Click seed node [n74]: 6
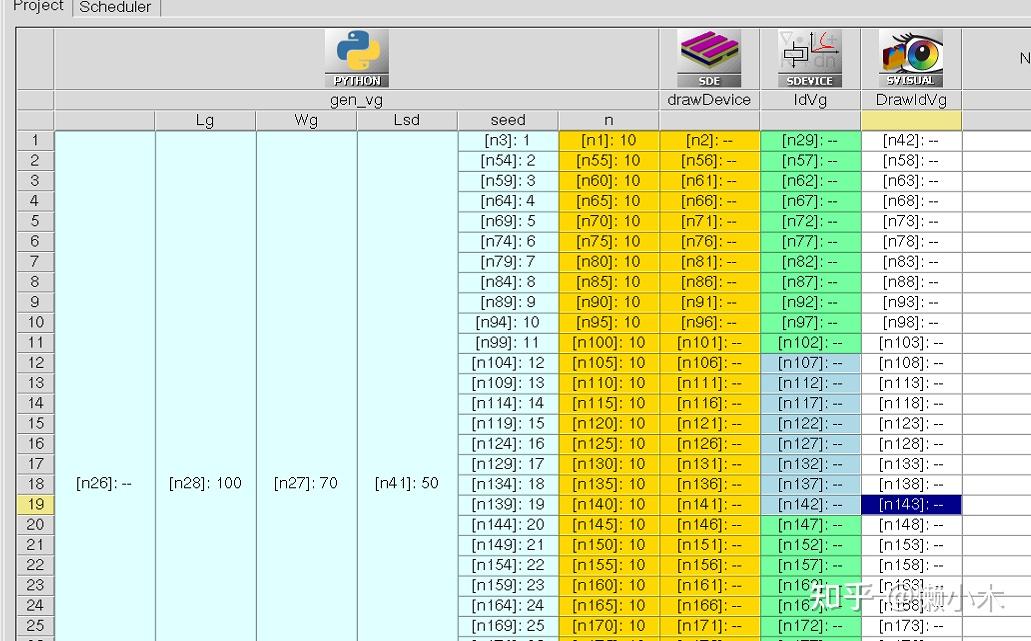Screen dimensions: 1031x641 (508, 242)
